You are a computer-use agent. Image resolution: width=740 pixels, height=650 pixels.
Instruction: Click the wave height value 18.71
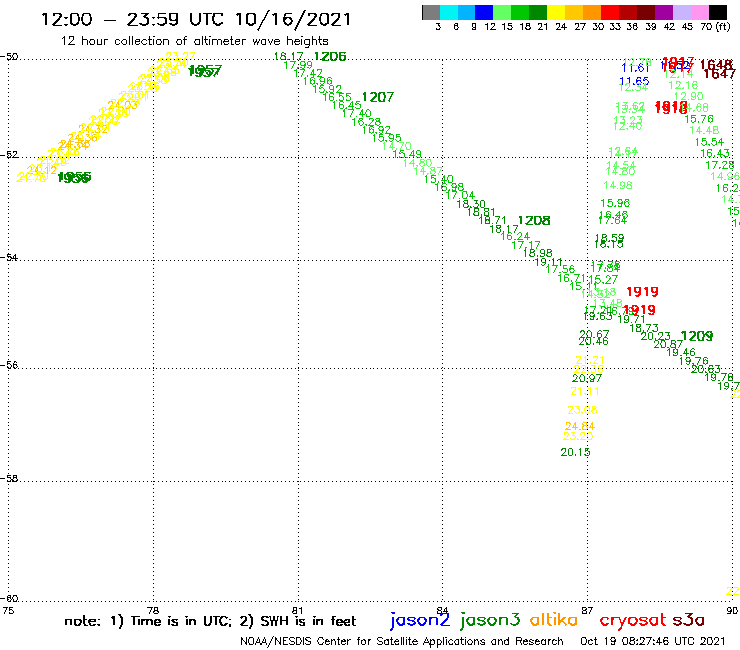pyautogui.click(x=492, y=220)
